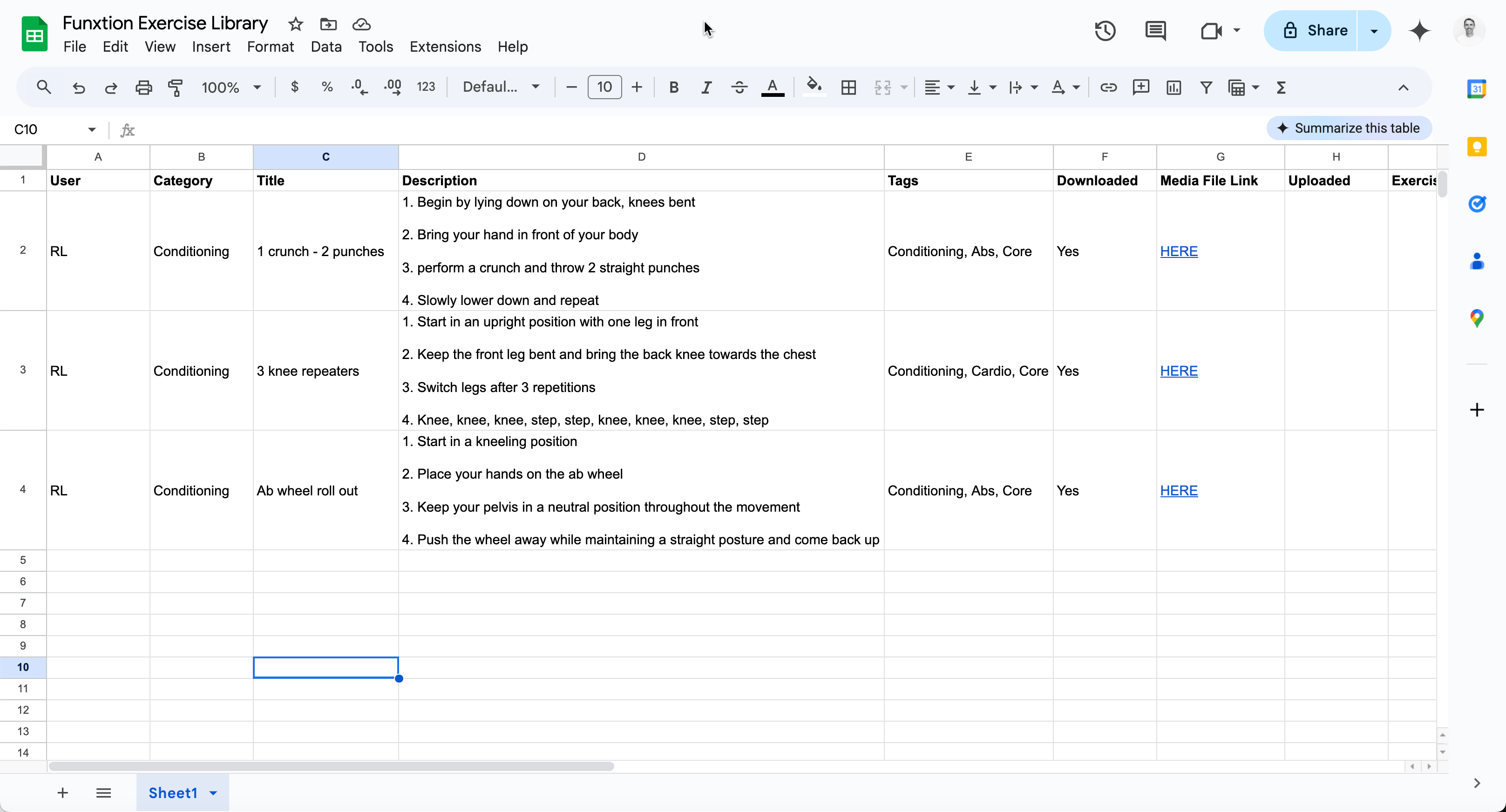Open version history clock icon
The width and height of the screenshot is (1506, 812).
pyautogui.click(x=1105, y=30)
